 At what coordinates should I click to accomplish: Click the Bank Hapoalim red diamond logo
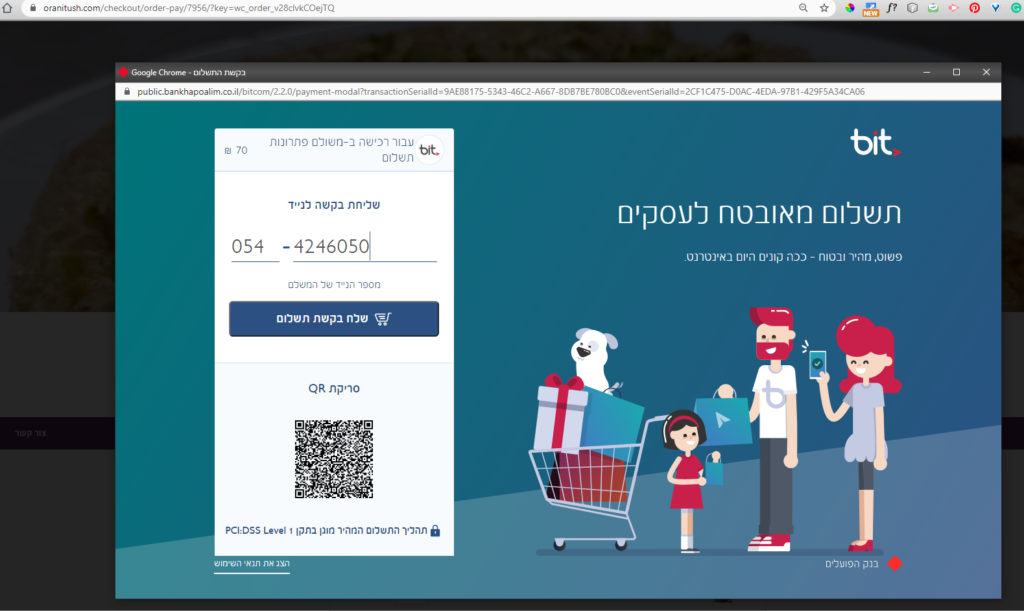(895, 563)
